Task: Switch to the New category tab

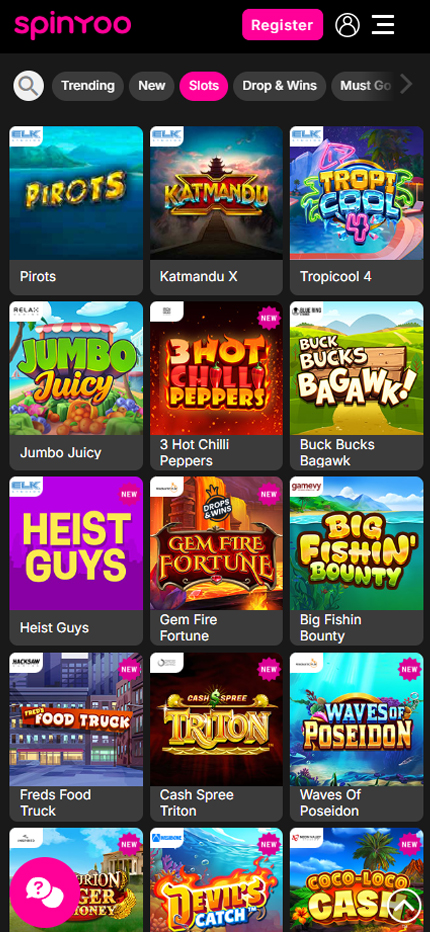Action: point(152,86)
